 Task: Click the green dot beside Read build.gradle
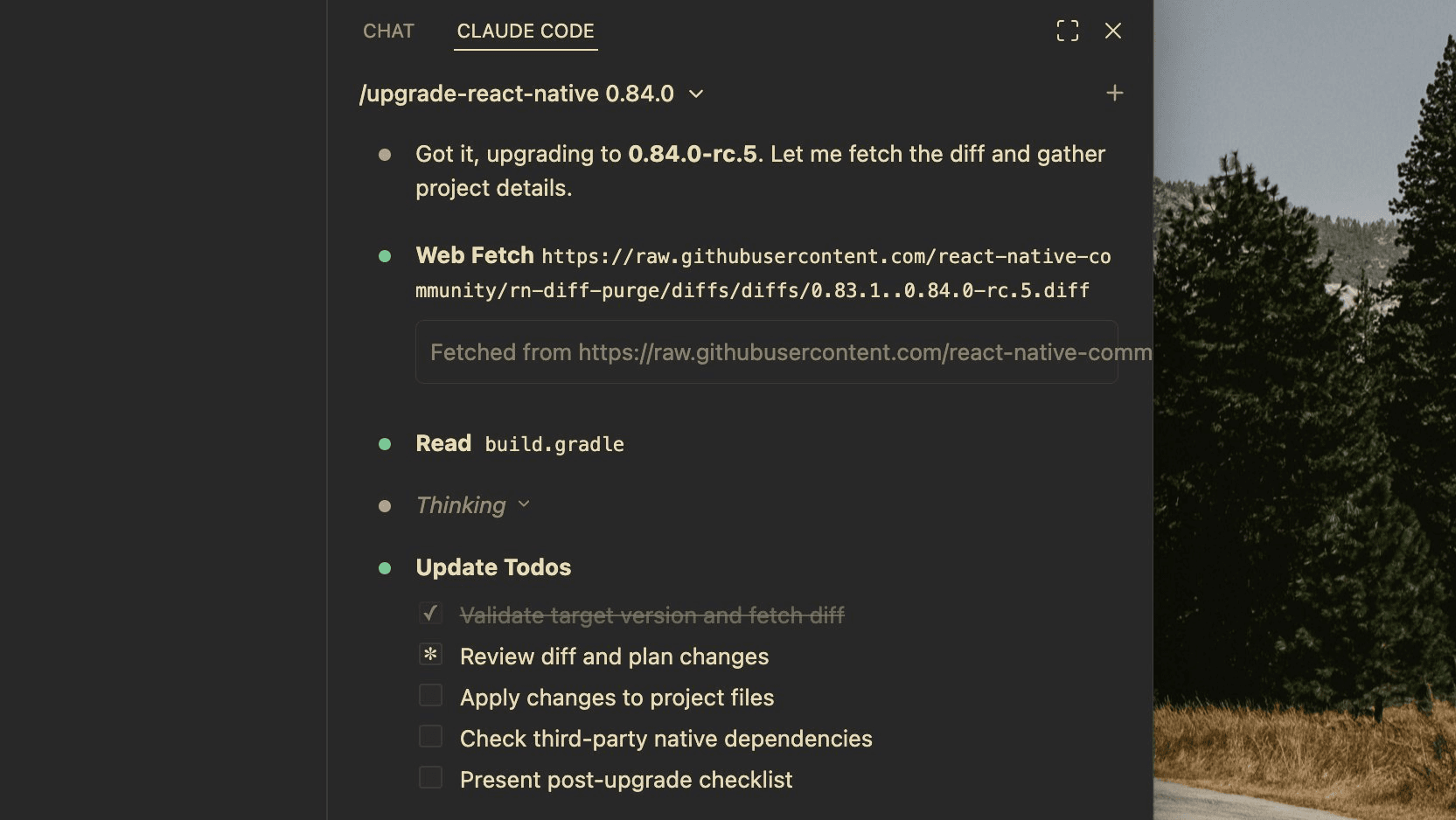tap(385, 444)
